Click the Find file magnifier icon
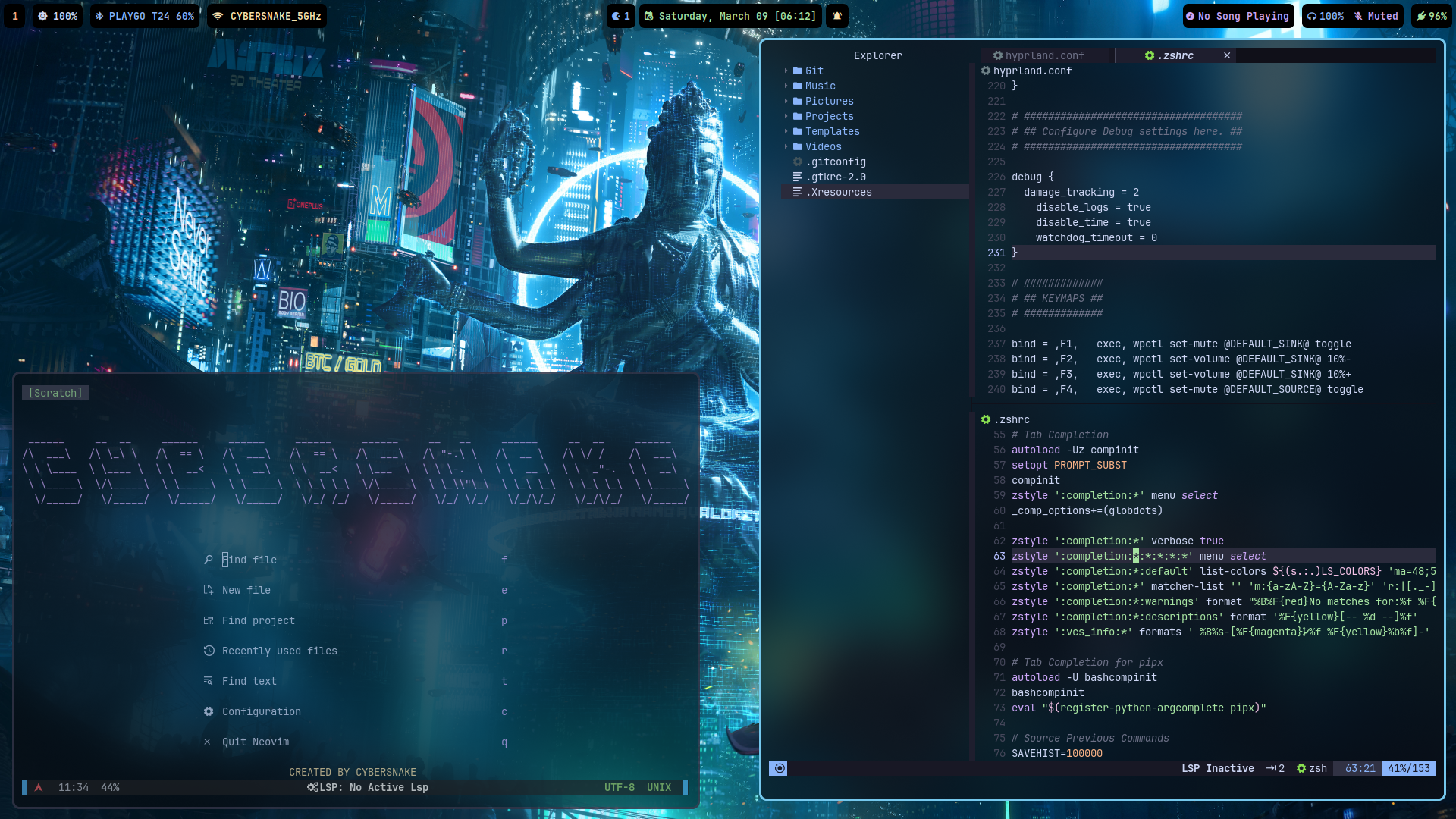Image resolution: width=1456 pixels, height=819 pixels. click(x=209, y=560)
